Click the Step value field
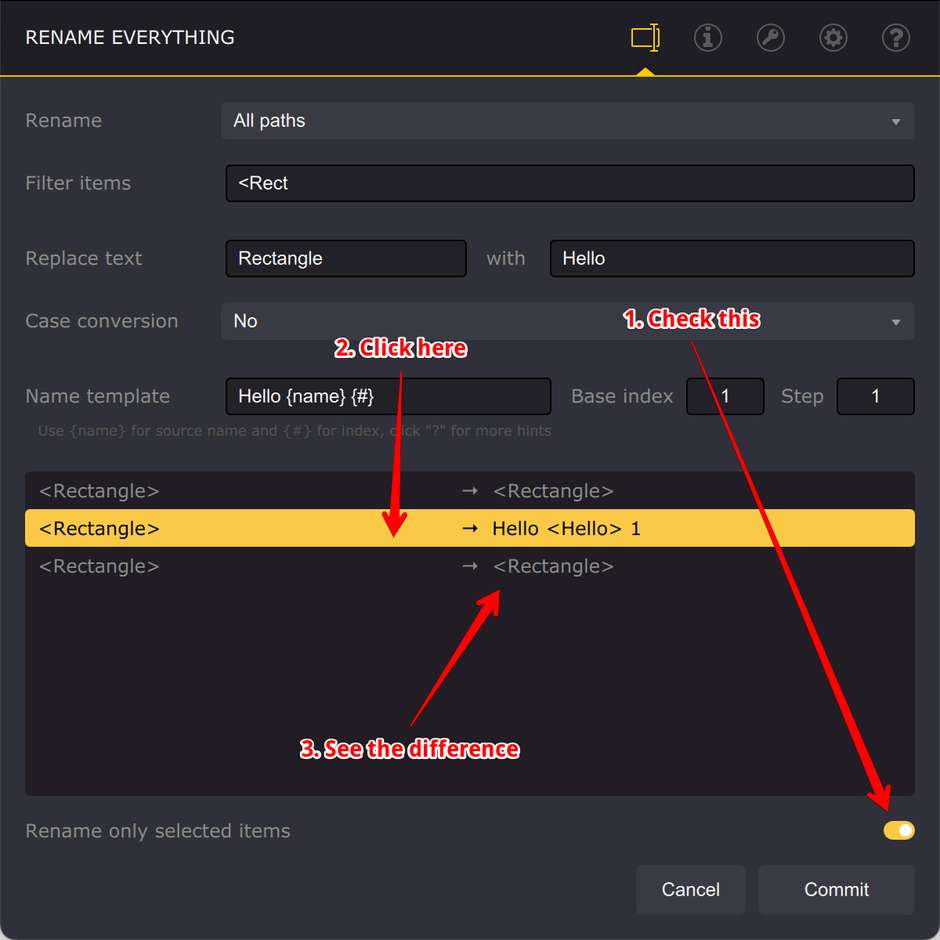Viewport: 940px width, 940px height. click(875, 396)
